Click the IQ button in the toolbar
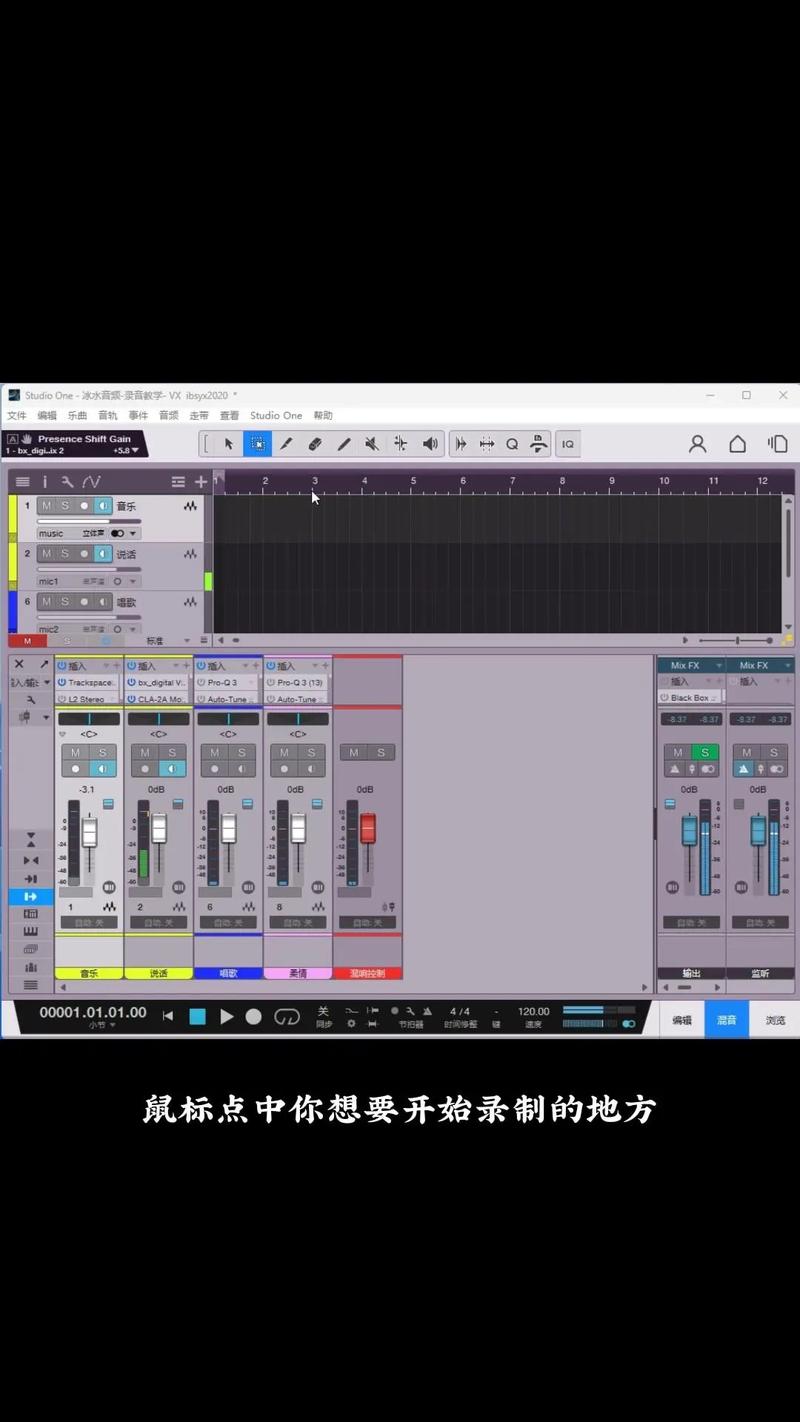This screenshot has height=1422, width=800. (x=568, y=444)
